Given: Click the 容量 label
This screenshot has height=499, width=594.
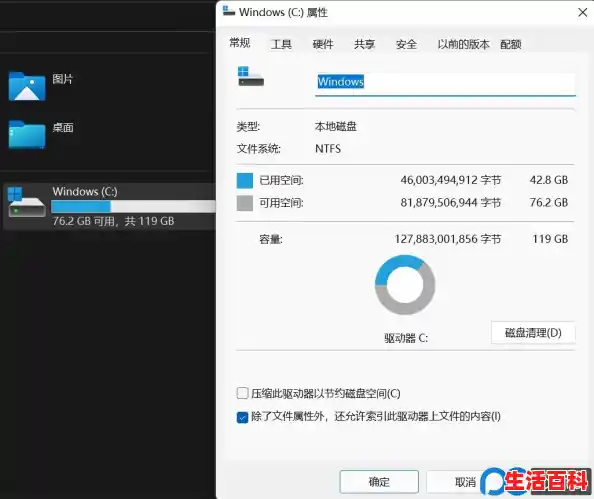Looking at the screenshot, I should 270,239.
